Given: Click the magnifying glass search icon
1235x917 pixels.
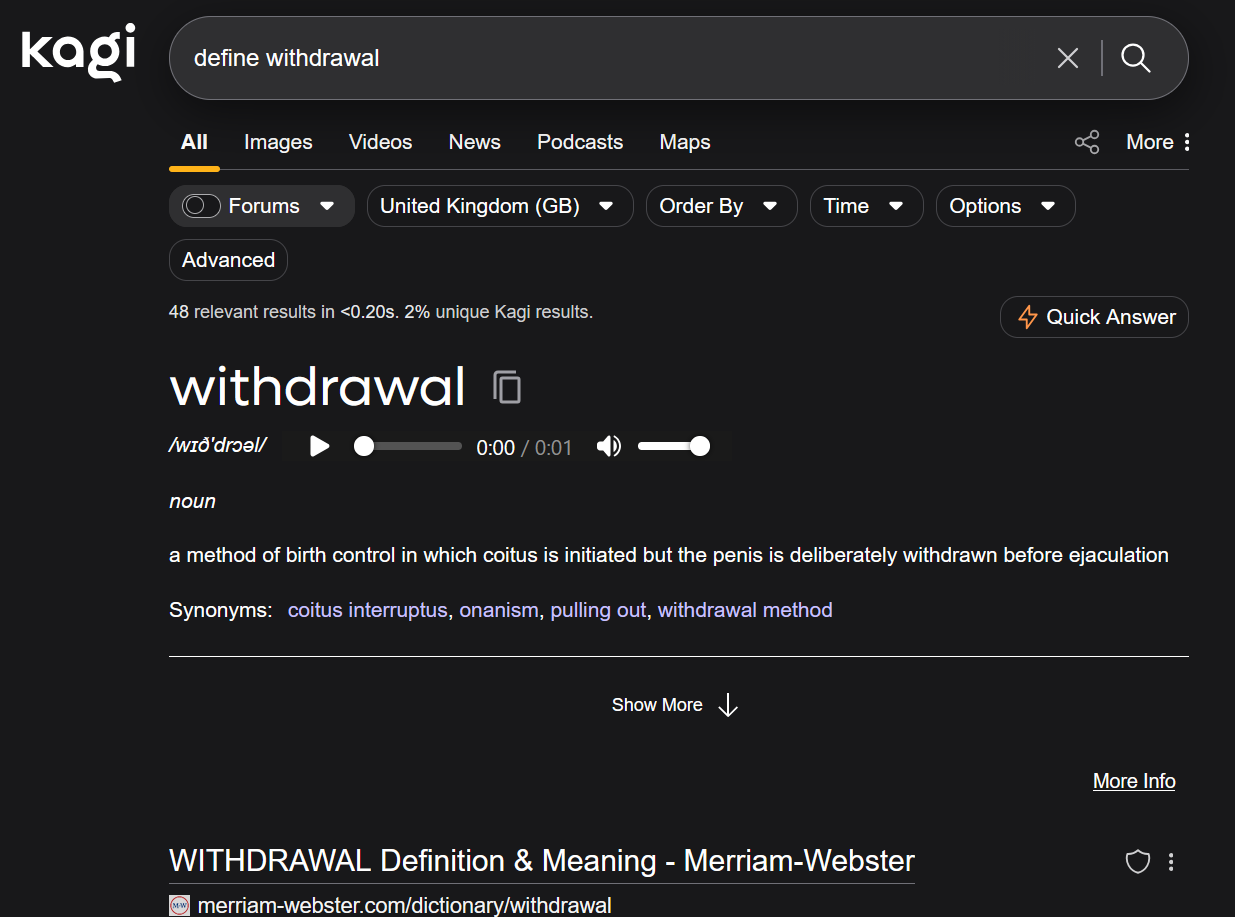Looking at the screenshot, I should [1135, 58].
